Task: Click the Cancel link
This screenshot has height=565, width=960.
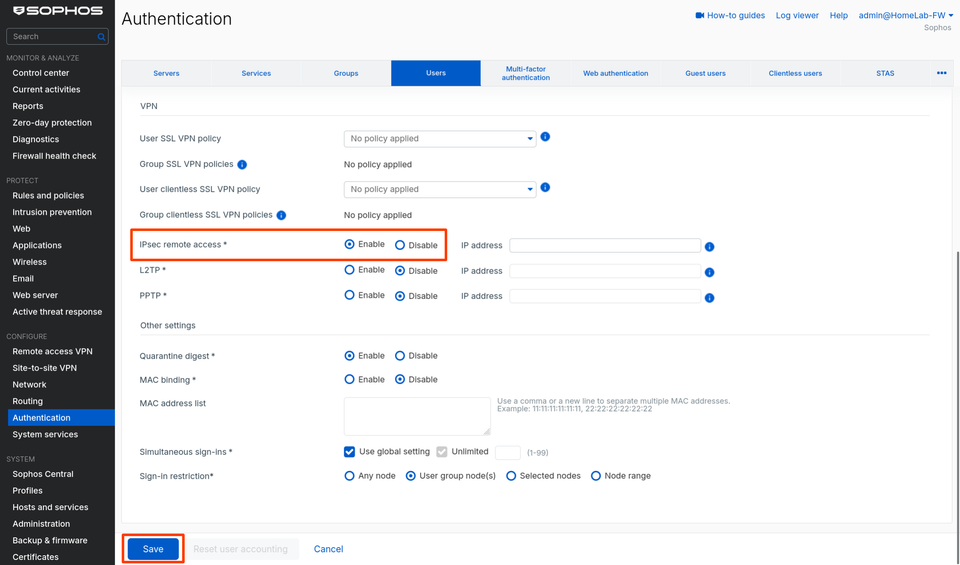Action: pos(328,549)
